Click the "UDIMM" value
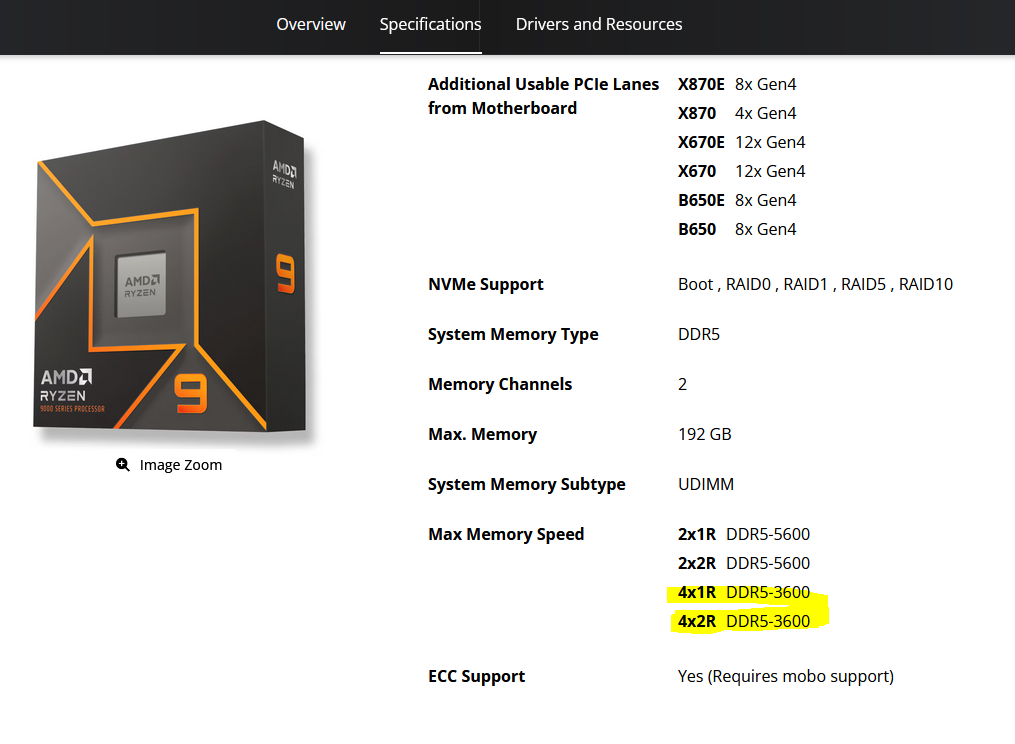The width and height of the screenshot is (1015, 744). (706, 484)
